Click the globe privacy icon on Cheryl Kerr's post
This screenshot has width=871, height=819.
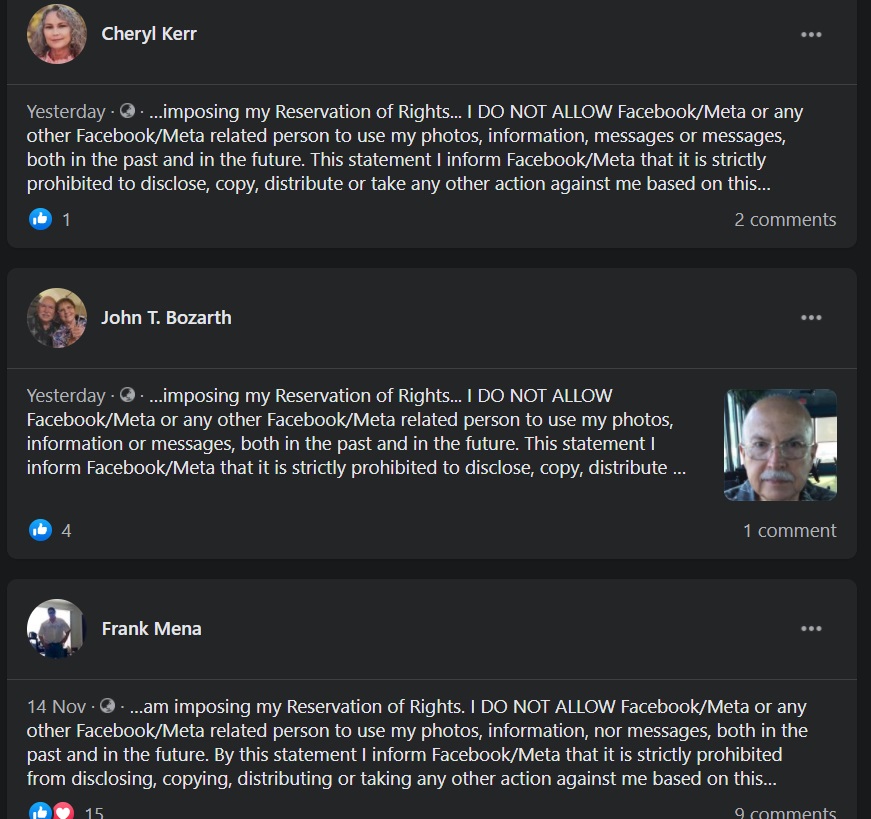pyautogui.click(x=127, y=111)
